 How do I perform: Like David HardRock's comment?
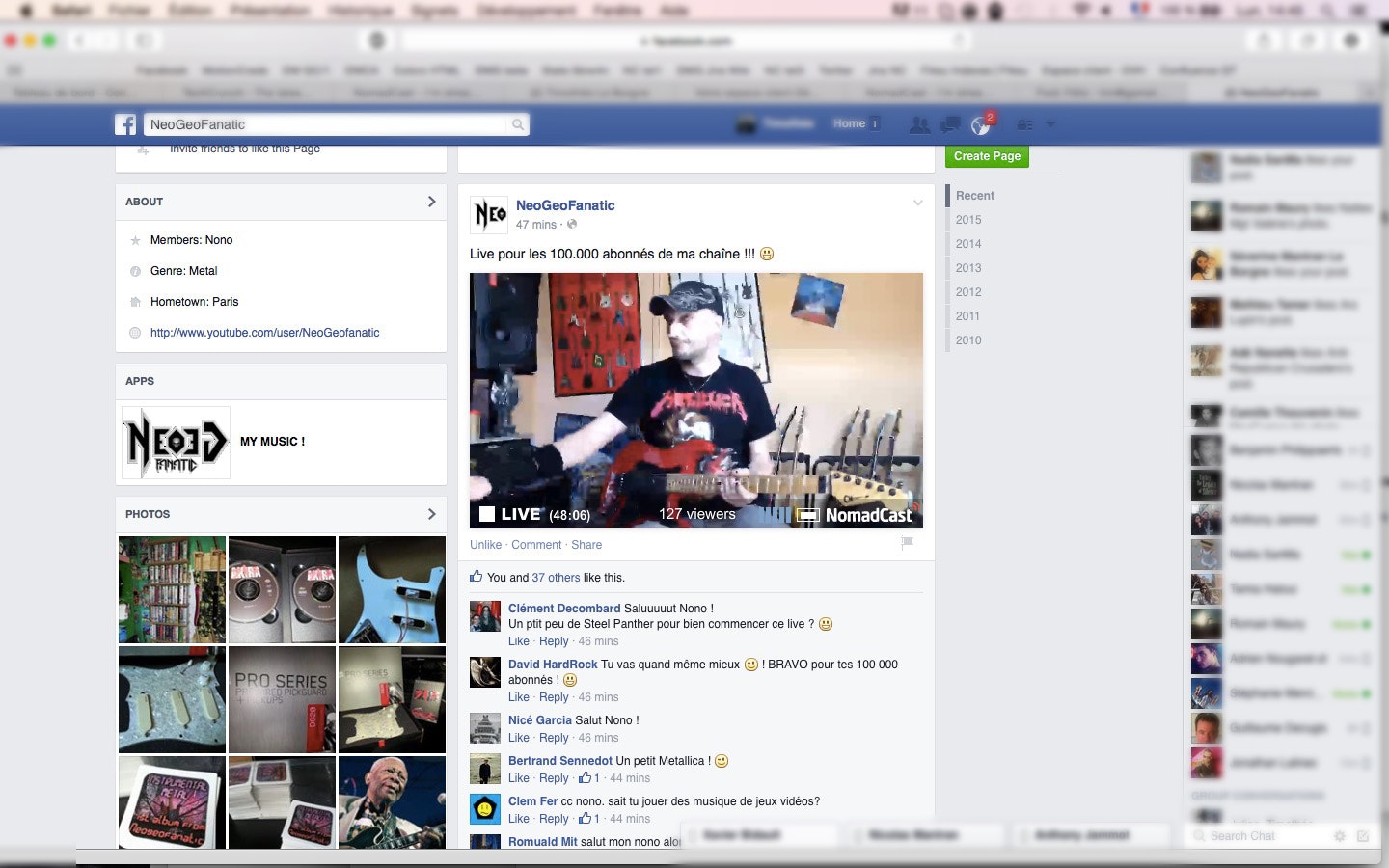tap(519, 697)
